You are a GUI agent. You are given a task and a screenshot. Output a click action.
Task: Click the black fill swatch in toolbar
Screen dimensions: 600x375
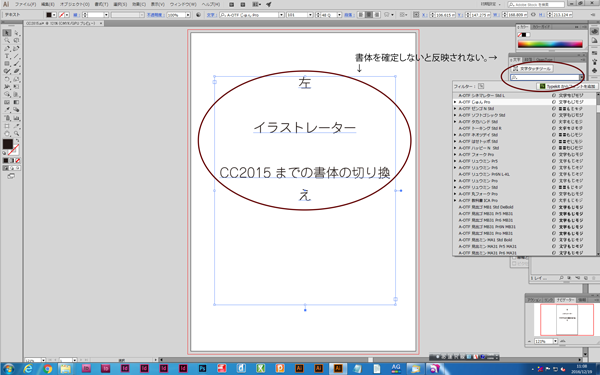pyautogui.click(x=8, y=144)
